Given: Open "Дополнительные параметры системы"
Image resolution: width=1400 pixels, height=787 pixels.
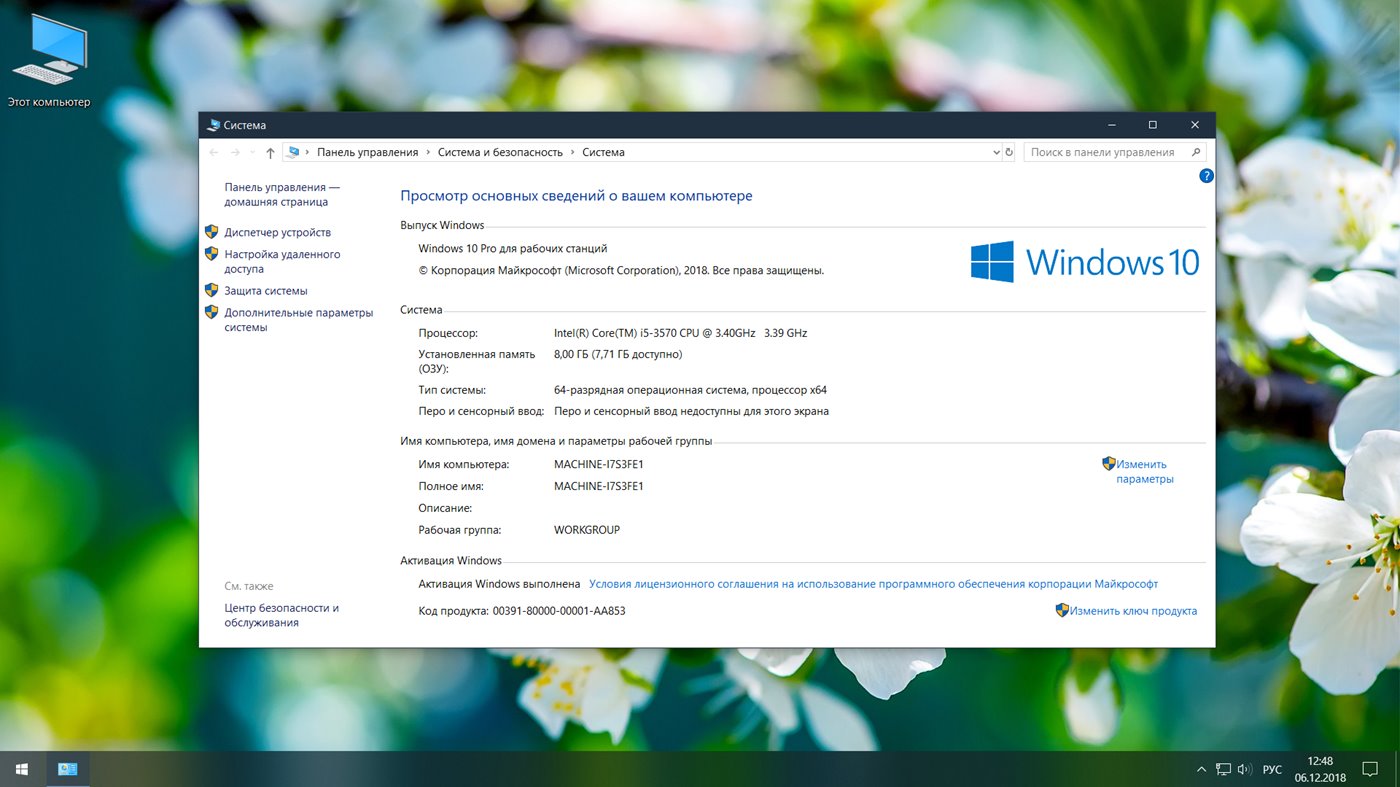Looking at the screenshot, I should point(298,320).
